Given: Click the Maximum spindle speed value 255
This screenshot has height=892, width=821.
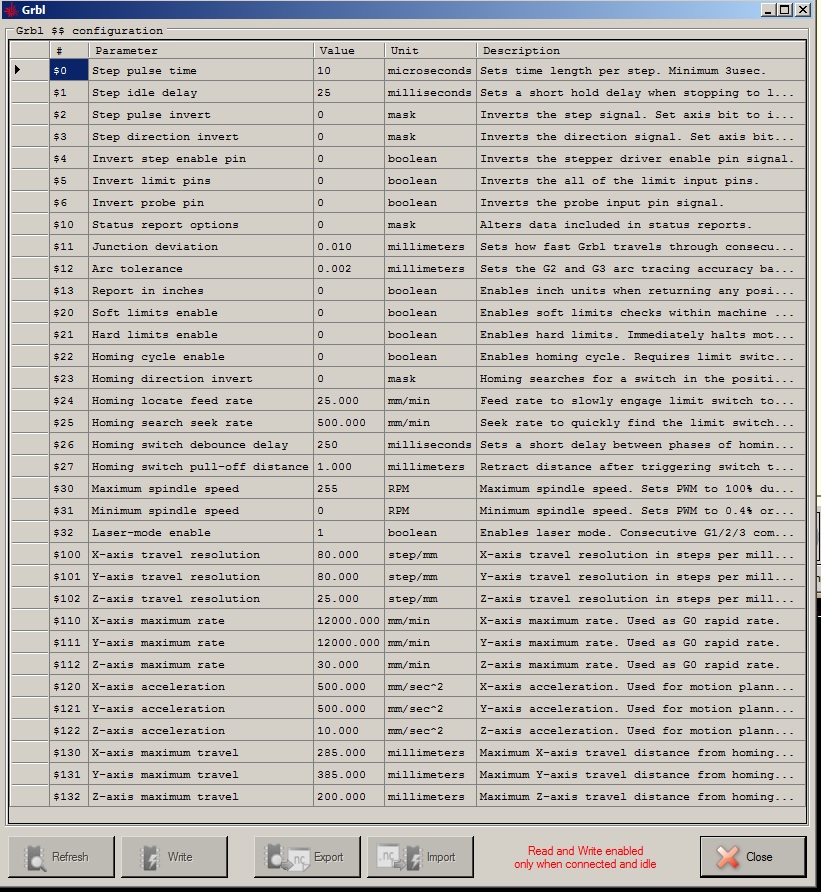Looking at the screenshot, I should click(x=349, y=488).
